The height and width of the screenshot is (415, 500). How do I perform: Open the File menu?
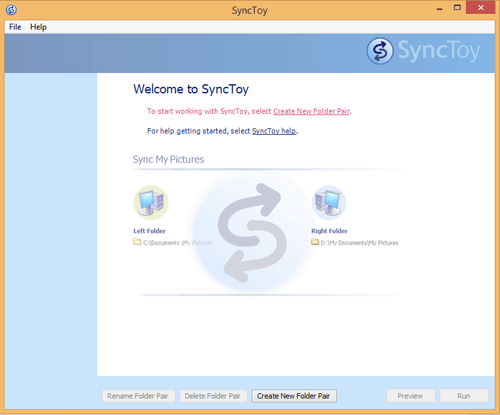tap(15, 27)
